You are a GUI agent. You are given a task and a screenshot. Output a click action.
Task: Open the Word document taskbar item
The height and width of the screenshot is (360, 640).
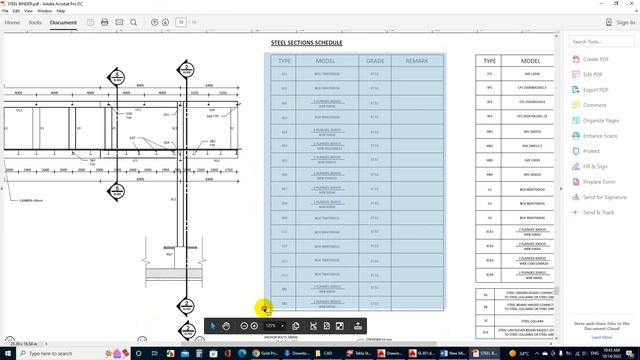tap(453, 353)
